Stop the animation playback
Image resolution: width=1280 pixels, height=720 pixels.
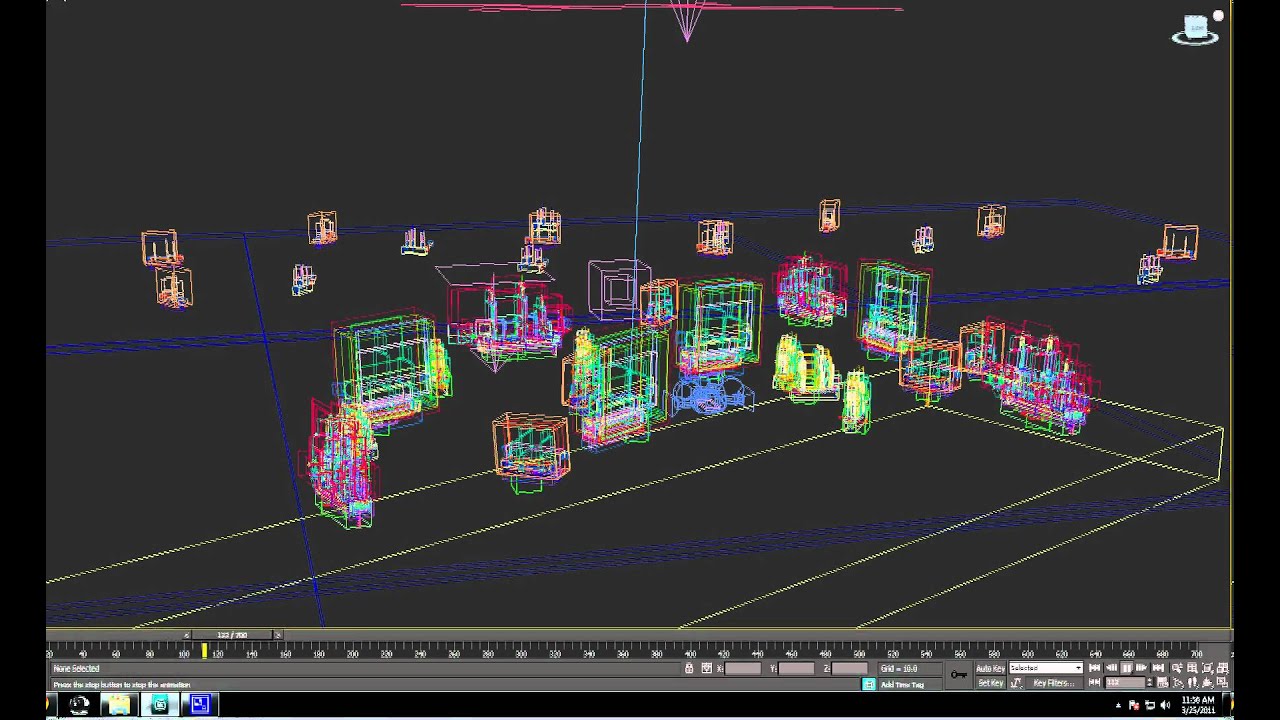[x=1126, y=668]
